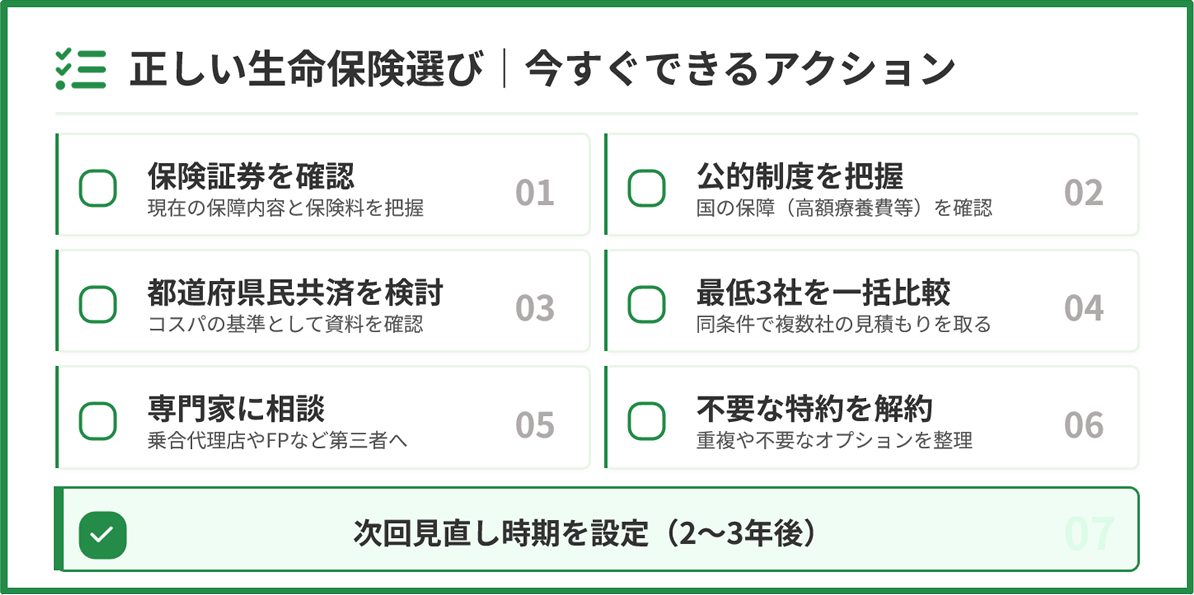
Task: Click the number 04 badge
Action: click(1083, 309)
